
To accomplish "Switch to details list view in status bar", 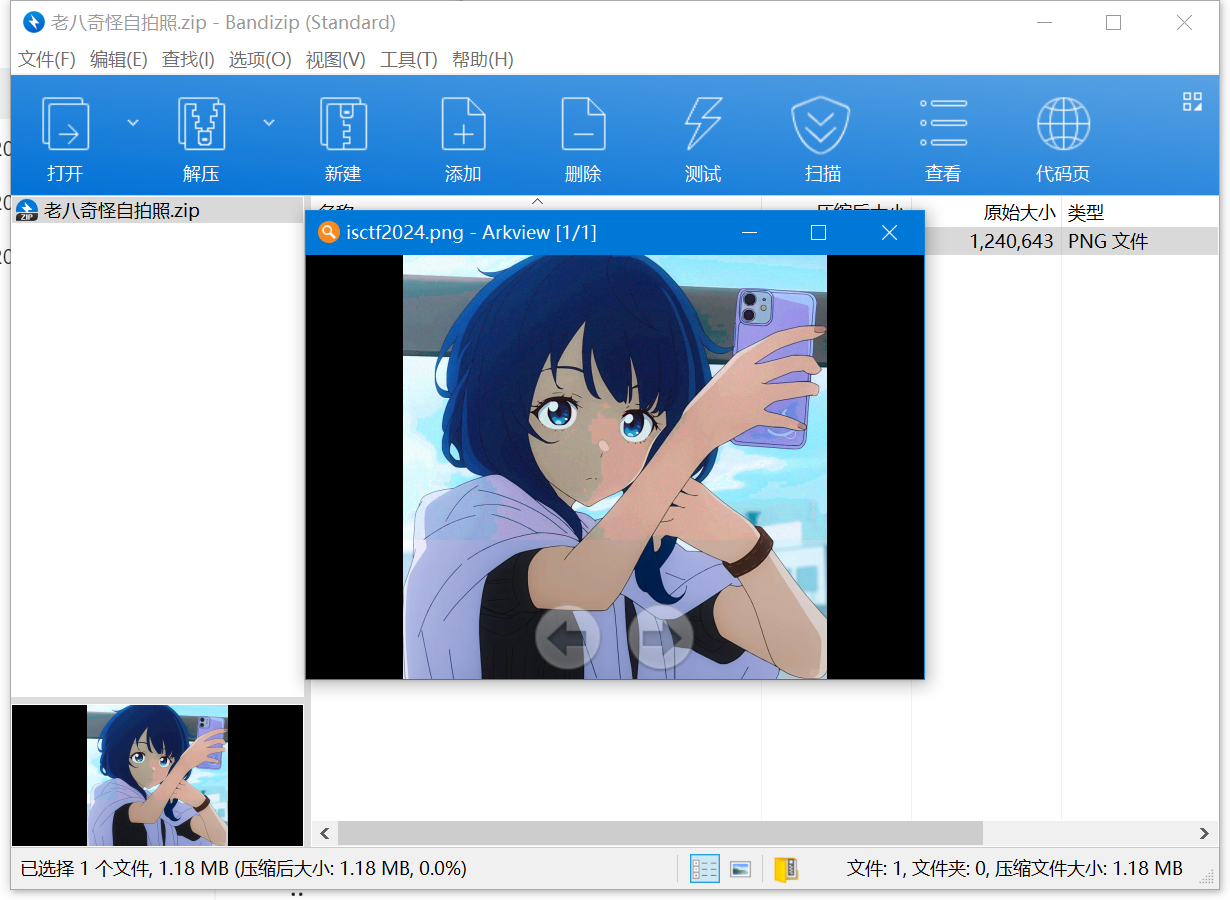I will point(705,869).
